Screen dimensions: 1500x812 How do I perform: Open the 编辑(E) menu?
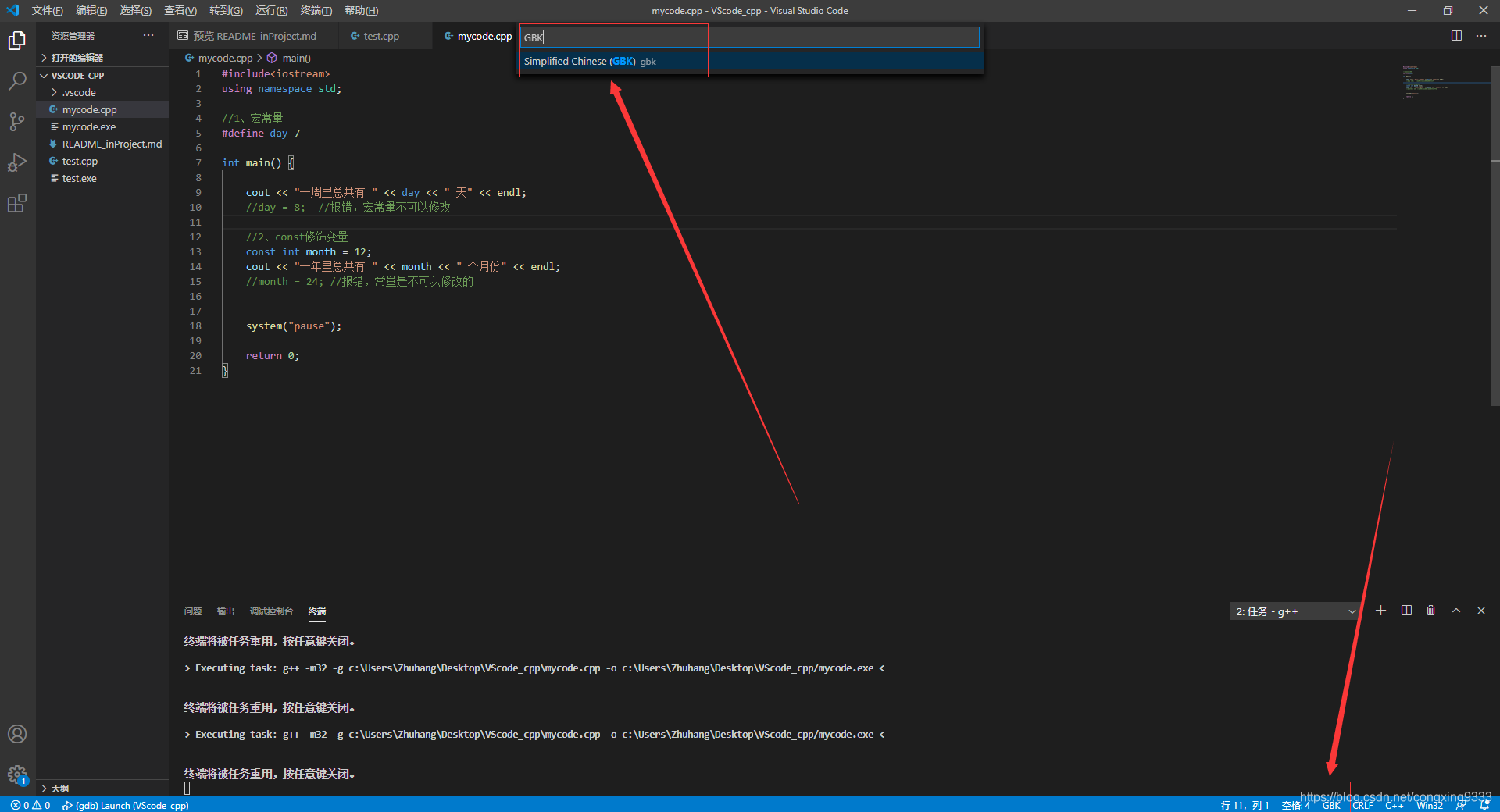pyautogui.click(x=91, y=10)
